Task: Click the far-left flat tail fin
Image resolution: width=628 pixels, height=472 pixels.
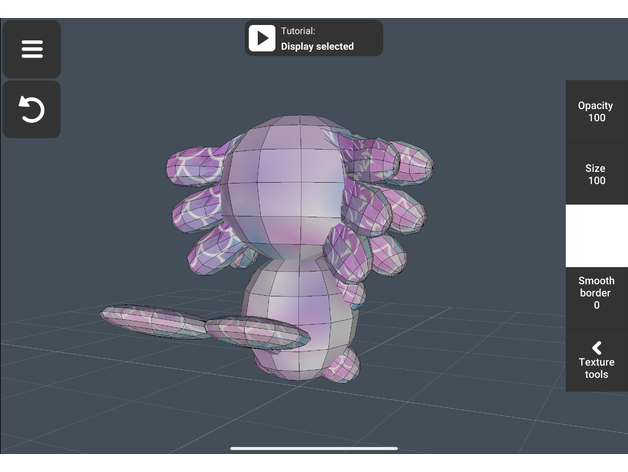Action: point(150,317)
